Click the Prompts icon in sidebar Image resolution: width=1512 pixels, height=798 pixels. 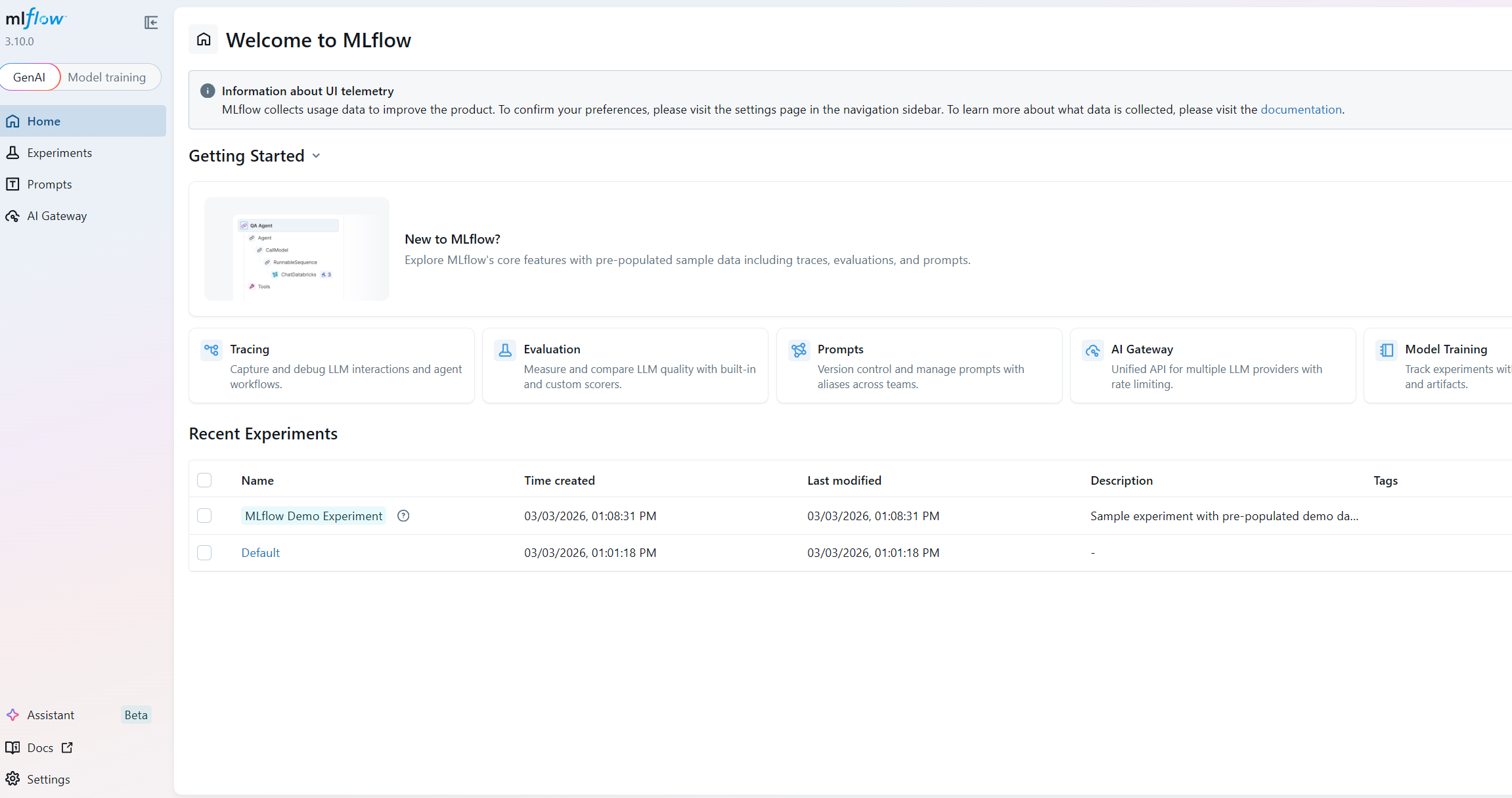pyautogui.click(x=12, y=185)
